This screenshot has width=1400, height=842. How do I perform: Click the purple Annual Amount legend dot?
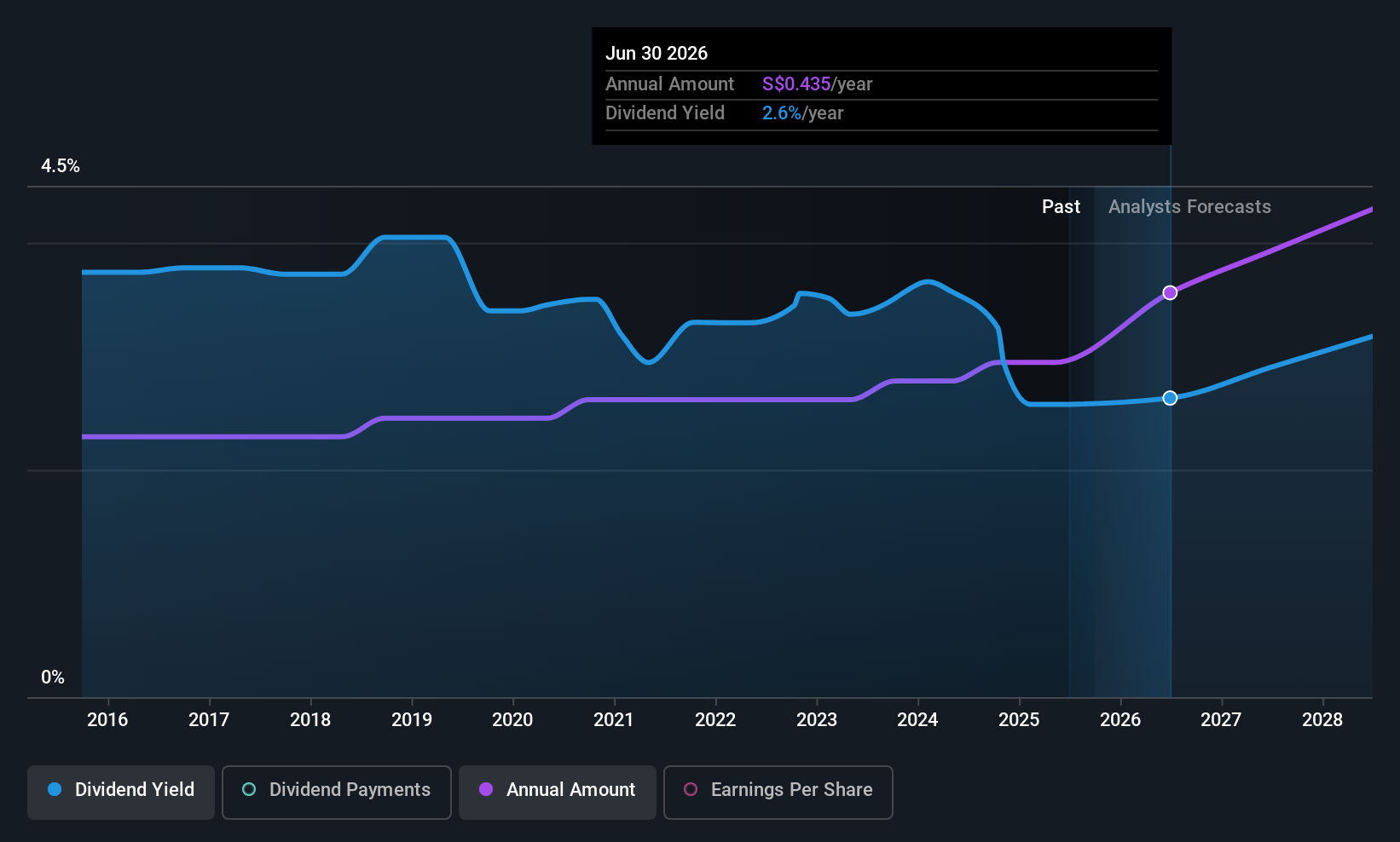486,789
